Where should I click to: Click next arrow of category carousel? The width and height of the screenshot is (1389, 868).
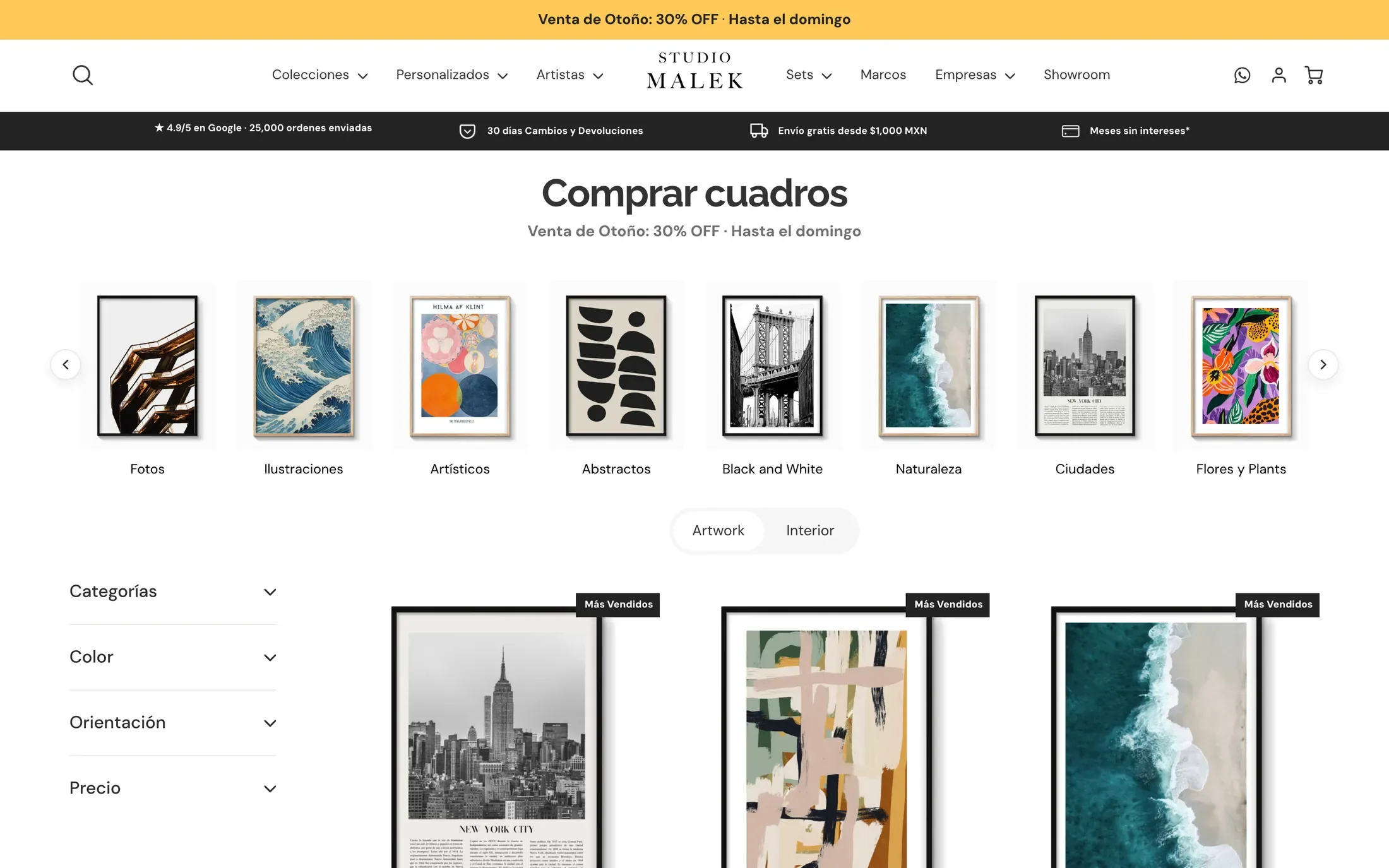1323,364
